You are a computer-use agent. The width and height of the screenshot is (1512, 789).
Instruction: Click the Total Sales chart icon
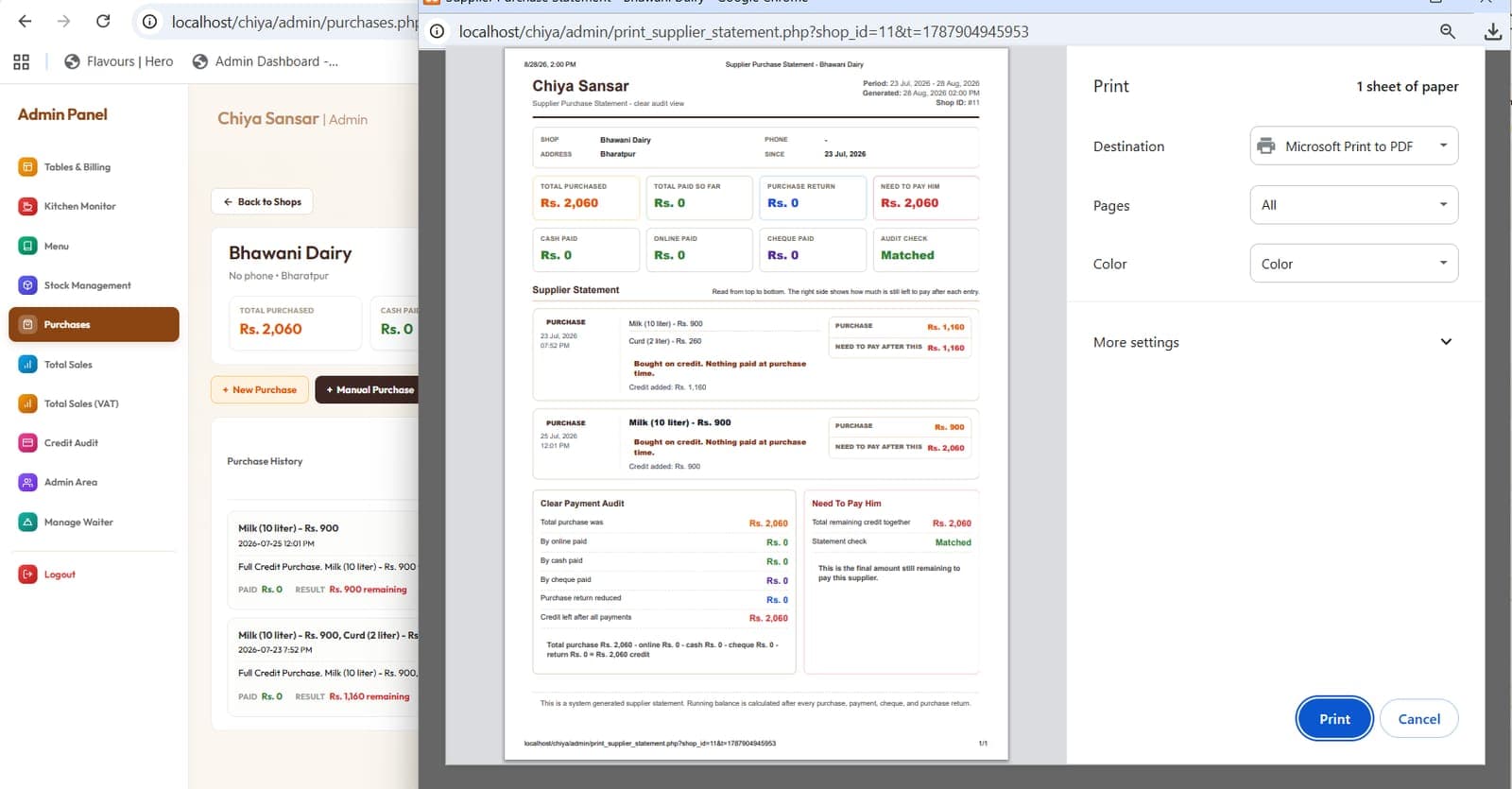pyautogui.click(x=27, y=364)
